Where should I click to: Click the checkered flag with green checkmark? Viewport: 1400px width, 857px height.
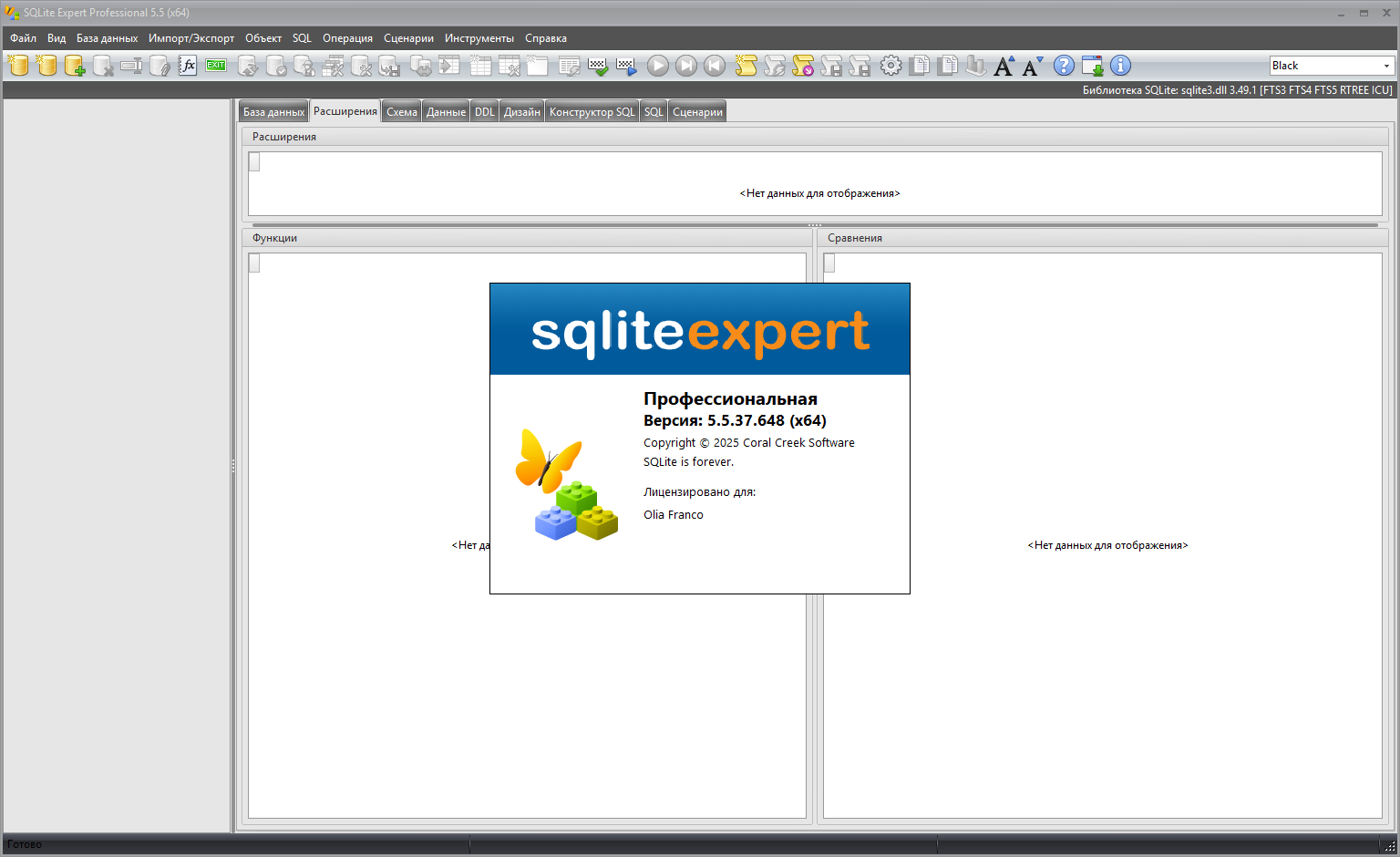pos(598,66)
